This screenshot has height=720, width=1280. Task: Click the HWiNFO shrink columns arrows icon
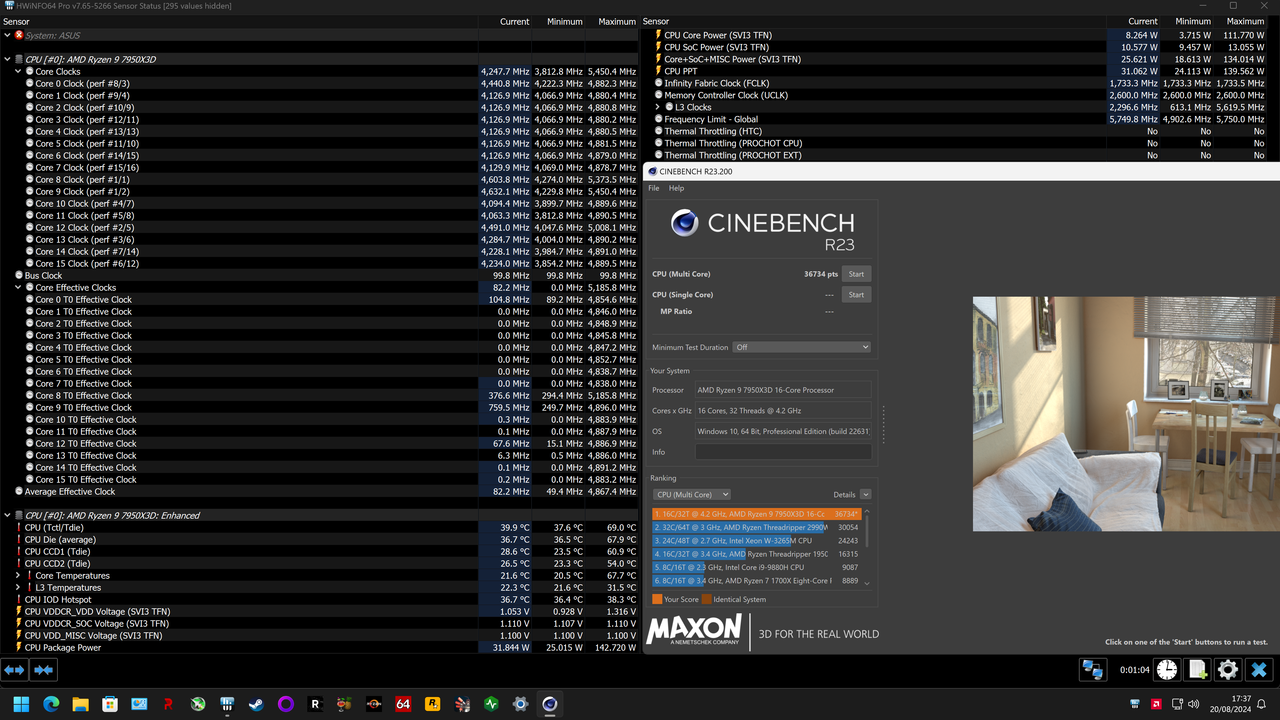(43, 670)
